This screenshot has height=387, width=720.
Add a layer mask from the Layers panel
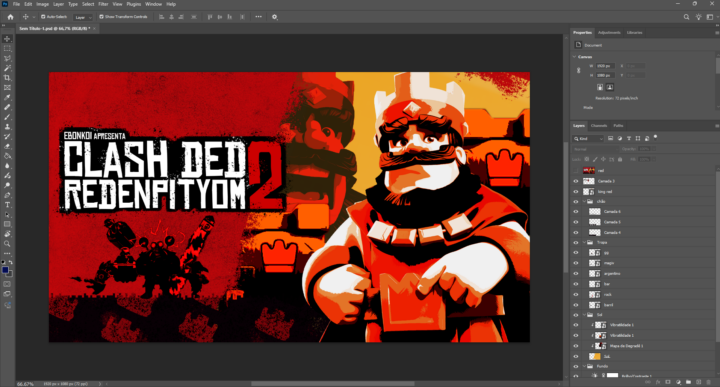pos(668,382)
